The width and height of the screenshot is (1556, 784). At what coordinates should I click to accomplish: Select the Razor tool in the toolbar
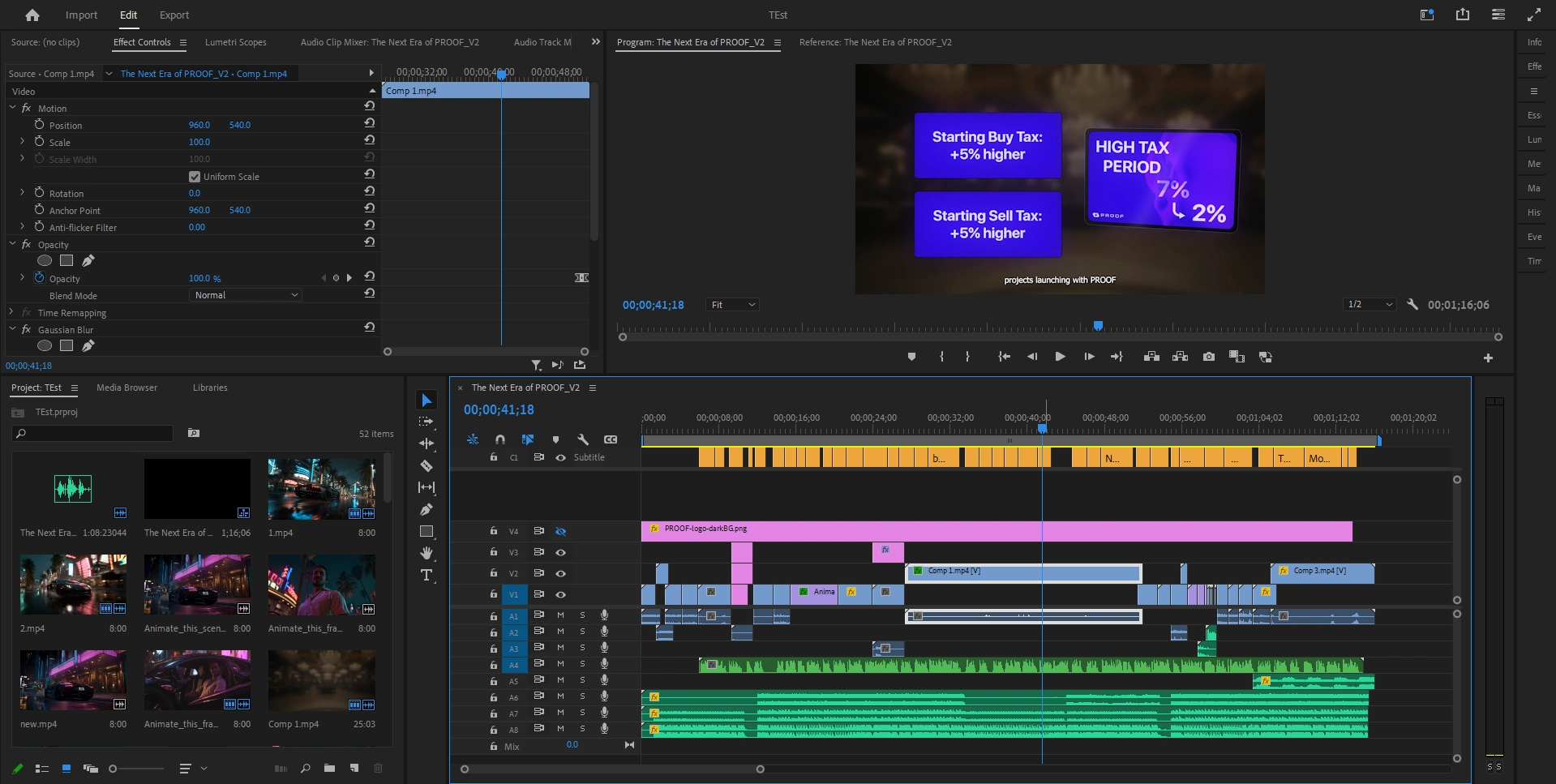427,465
